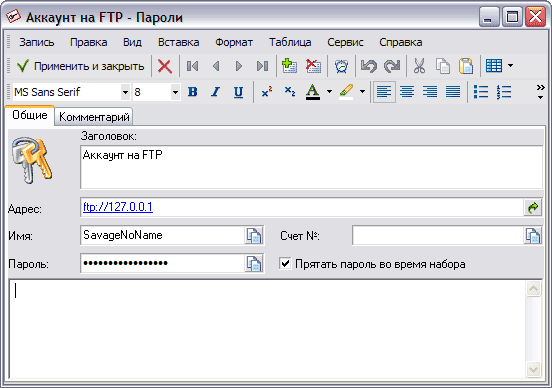Go to first record icon
The height and width of the screenshot is (388, 552).
coord(193,66)
